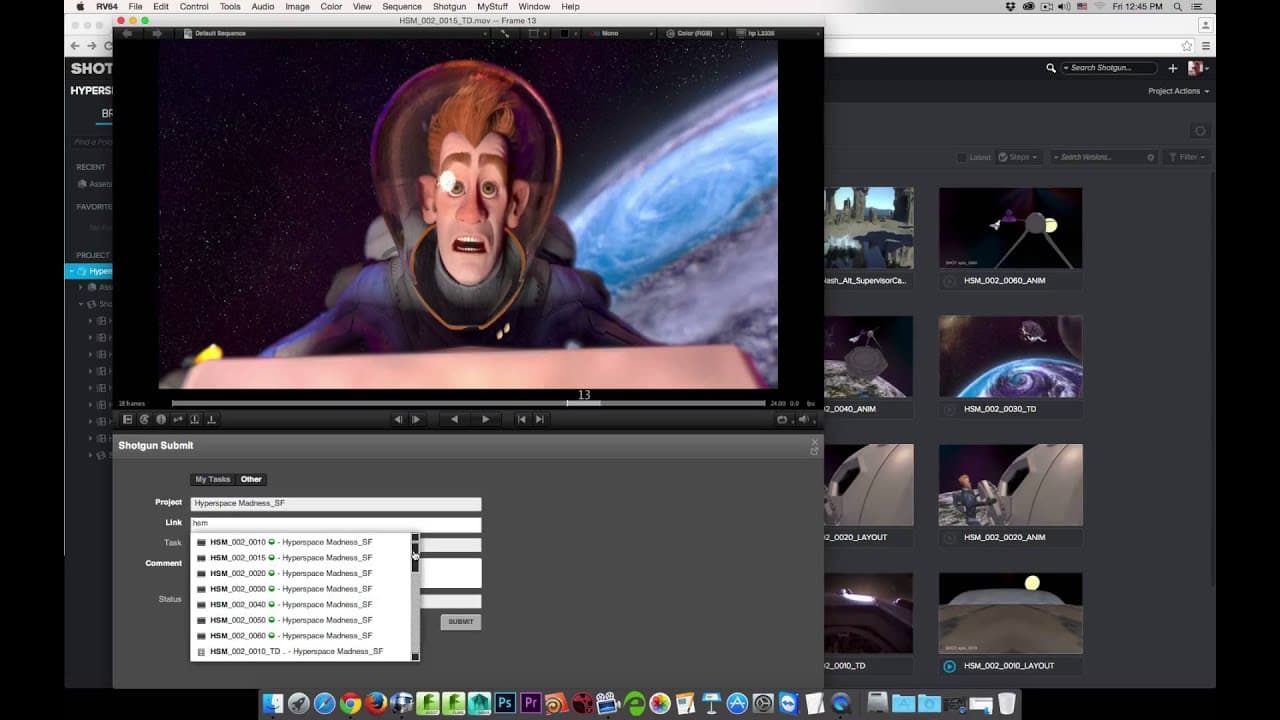
Task: Click the forward arrow in RV top toolbar
Action: tap(157, 33)
